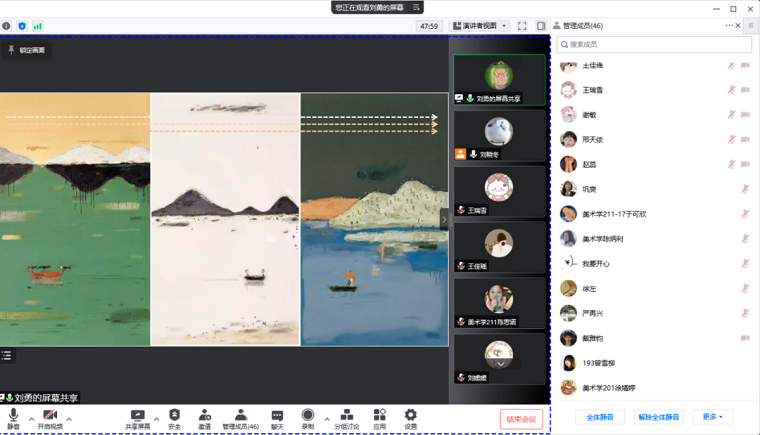Click hamburger menu icon at top-right corner
Viewport: 760px width, 435px height.
752,25
